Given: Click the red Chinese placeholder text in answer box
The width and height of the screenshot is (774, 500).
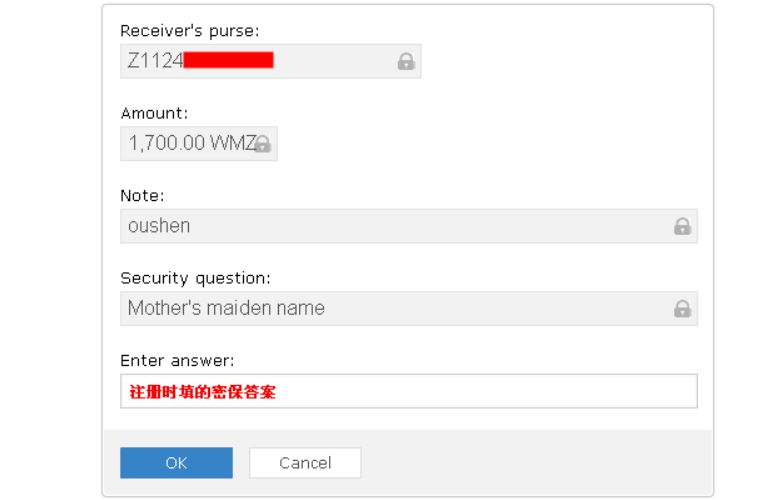Looking at the screenshot, I should coord(202,392).
